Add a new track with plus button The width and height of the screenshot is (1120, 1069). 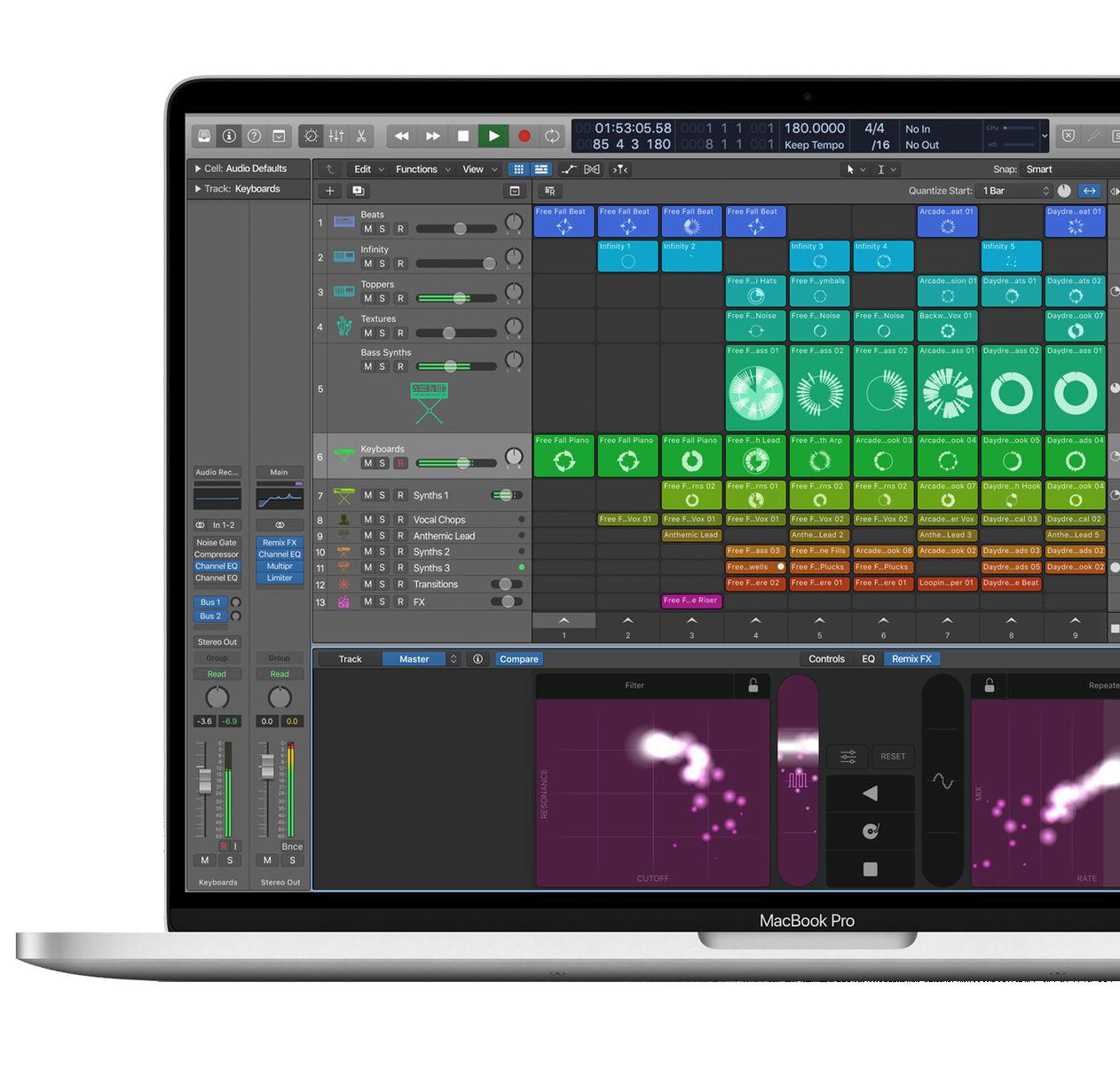330,191
